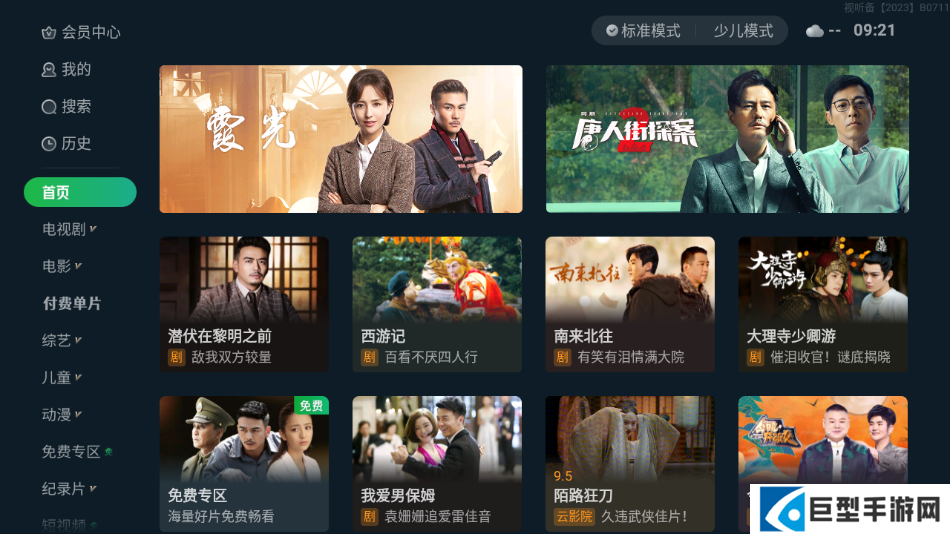Image resolution: width=950 pixels, height=534 pixels.
Task: Open the 免费专区 sidebar entry
Action: click(71, 452)
